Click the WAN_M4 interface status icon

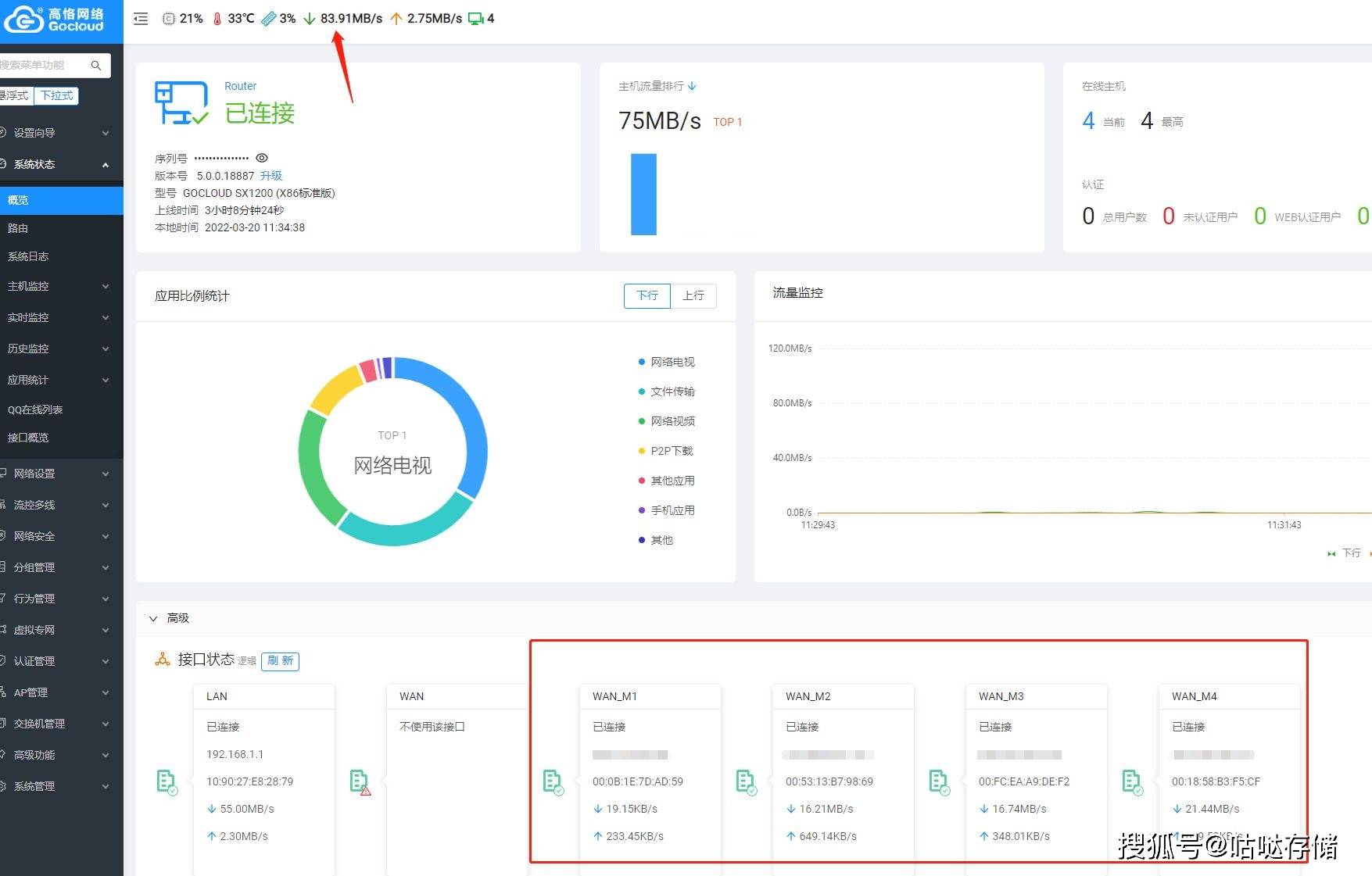(1133, 781)
